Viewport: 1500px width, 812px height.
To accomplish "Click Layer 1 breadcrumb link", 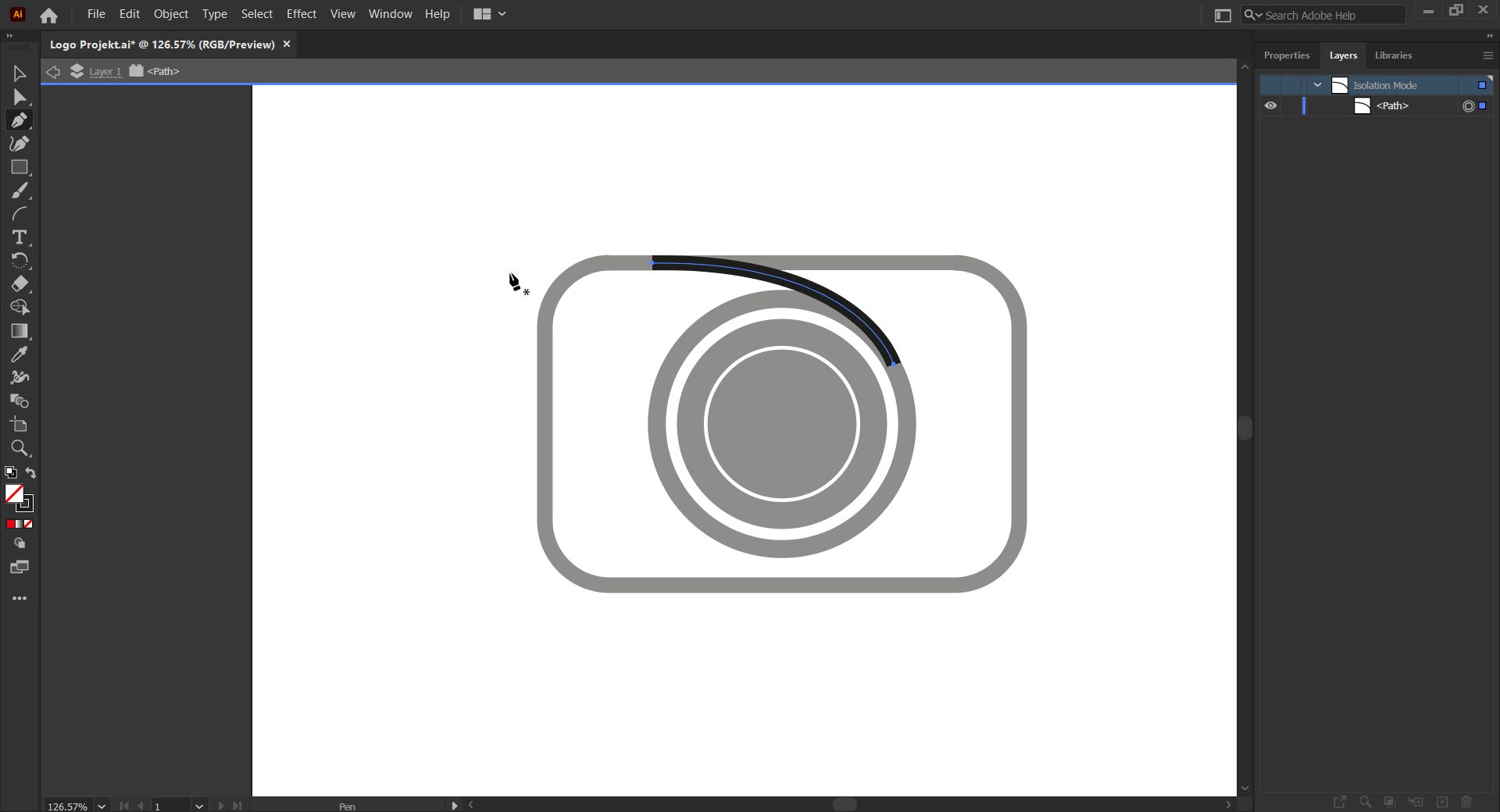I will [105, 72].
